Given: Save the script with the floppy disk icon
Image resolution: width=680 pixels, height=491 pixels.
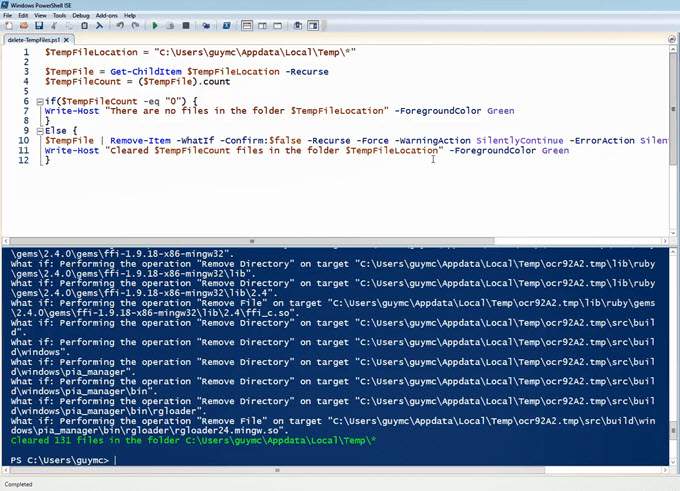Looking at the screenshot, I should 39,26.
